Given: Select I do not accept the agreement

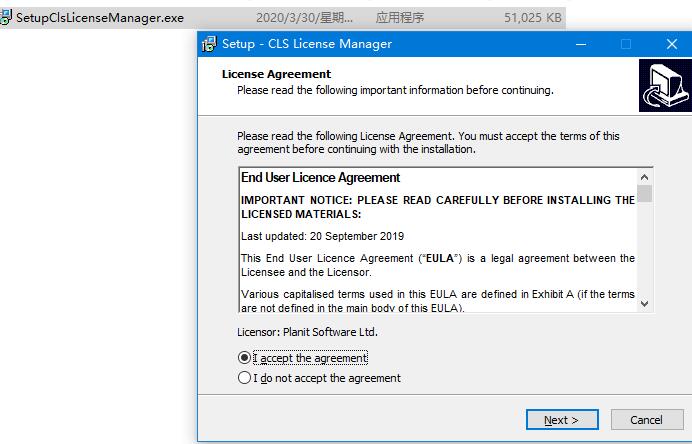Looking at the screenshot, I should coord(319,378).
